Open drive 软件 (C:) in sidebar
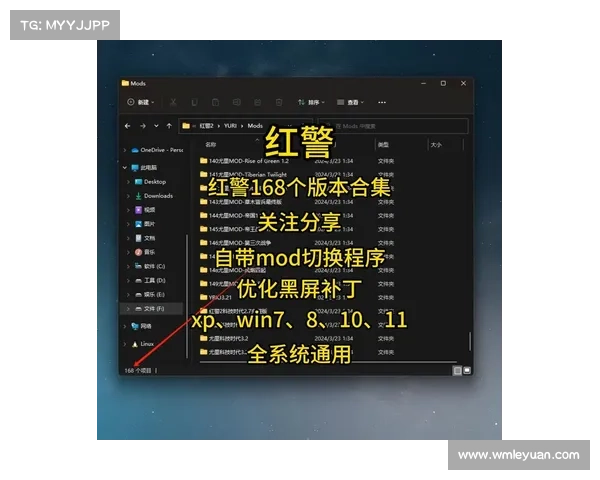The width and height of the screenshot is (600, 480). pyautogui.click(x=150, y=266)
